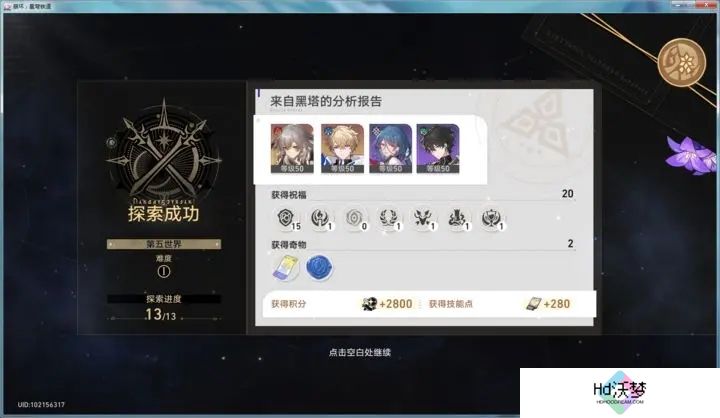Open the ticket-shaped curio item

[x=286, y=268]
